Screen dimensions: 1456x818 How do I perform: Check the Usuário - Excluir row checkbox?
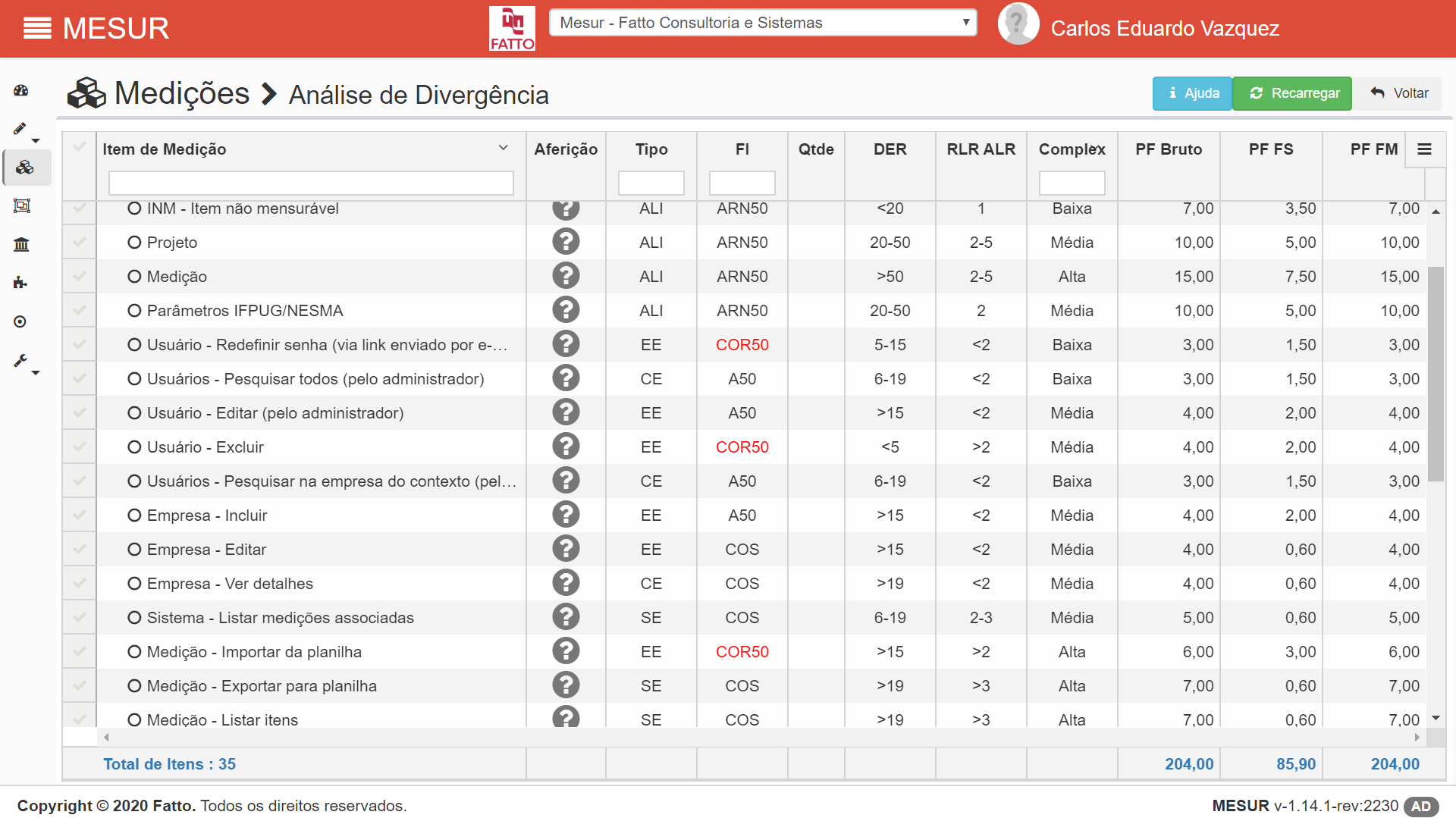pos(80,447)
